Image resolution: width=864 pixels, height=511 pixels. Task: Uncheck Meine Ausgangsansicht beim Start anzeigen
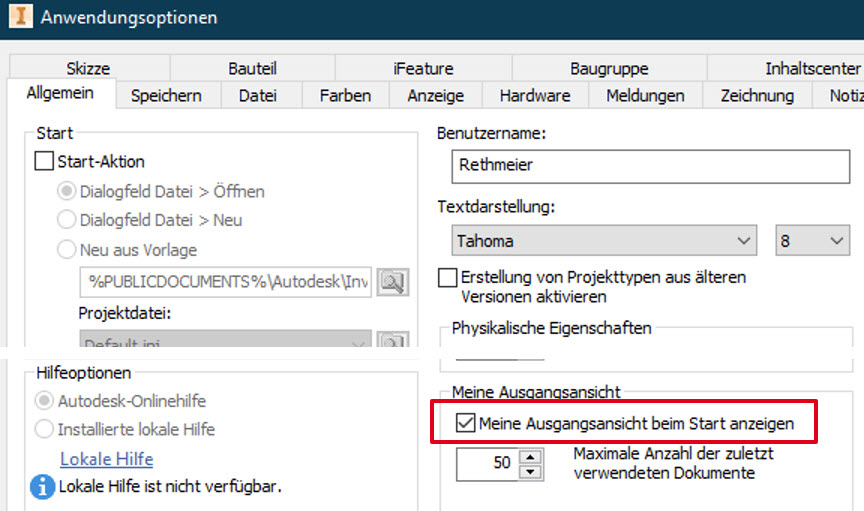click(466, 423)
